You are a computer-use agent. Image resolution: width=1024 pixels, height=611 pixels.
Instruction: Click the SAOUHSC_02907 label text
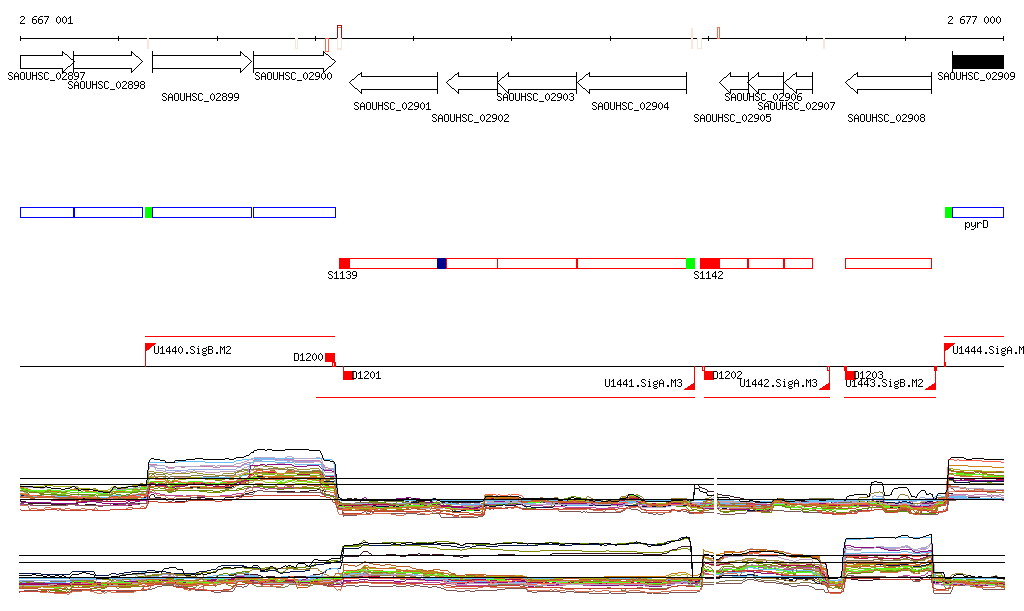click(x=796, y=106)
